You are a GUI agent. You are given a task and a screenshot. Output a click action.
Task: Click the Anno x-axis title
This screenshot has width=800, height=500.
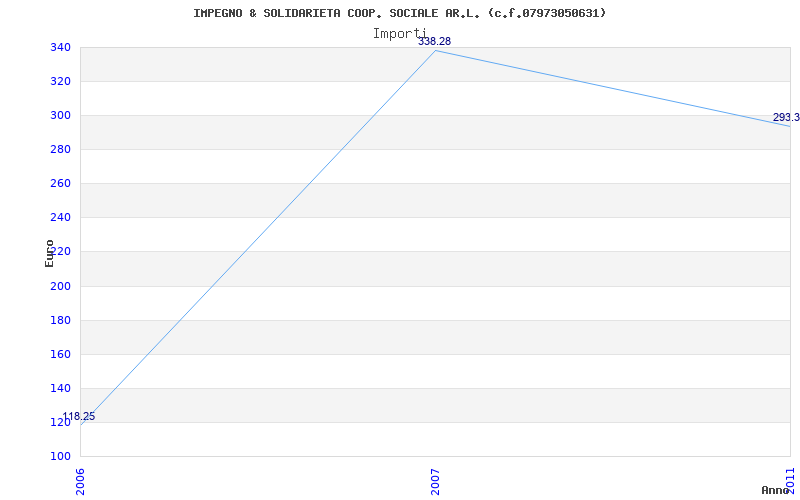tap(776, 490)
